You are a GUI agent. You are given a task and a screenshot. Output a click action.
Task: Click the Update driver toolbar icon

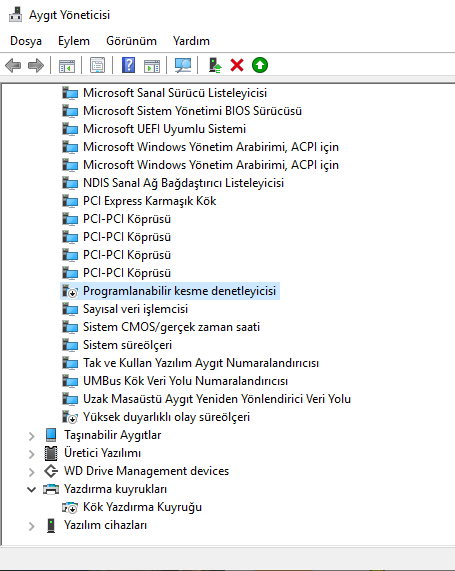coord(215,66)
